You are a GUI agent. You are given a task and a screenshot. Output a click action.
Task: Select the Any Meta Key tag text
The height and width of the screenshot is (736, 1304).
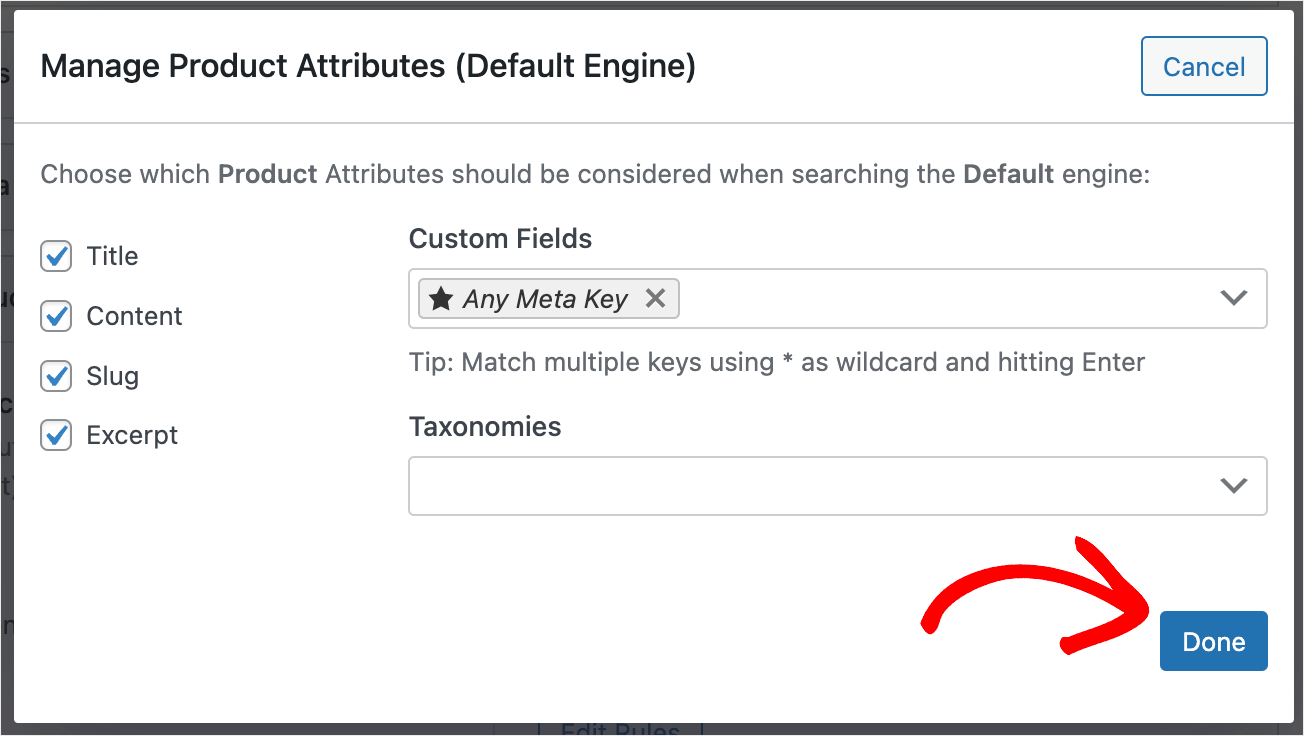[545, 299]
